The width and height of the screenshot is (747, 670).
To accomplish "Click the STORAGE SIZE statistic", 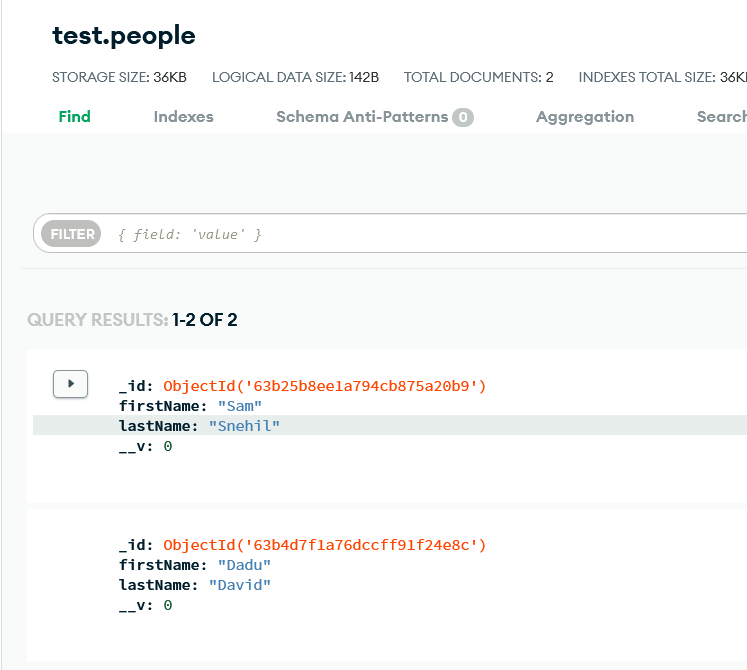I will 119,77.
